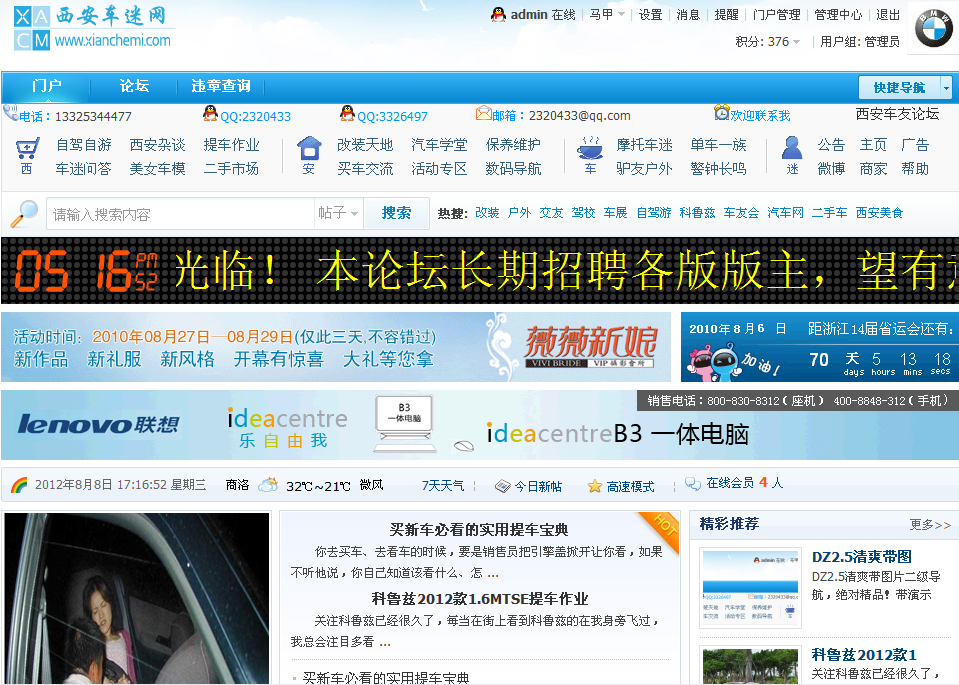Image resolution: width=959 pixels, height=685 pixels.
Task: Open the 二手市场 forum link
Action: (231, 169)
